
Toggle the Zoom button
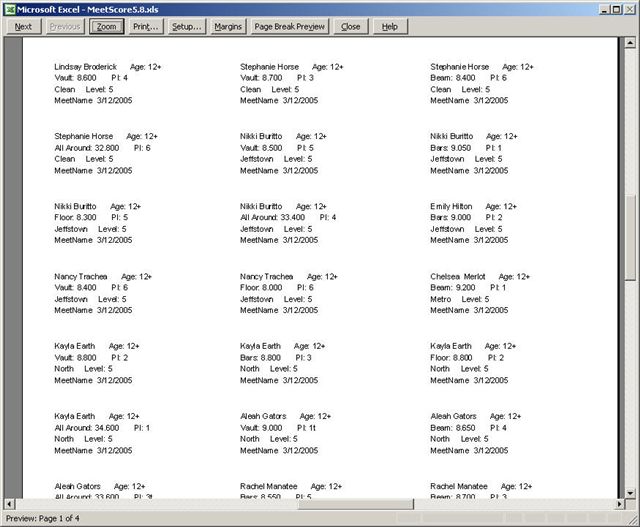107,27
